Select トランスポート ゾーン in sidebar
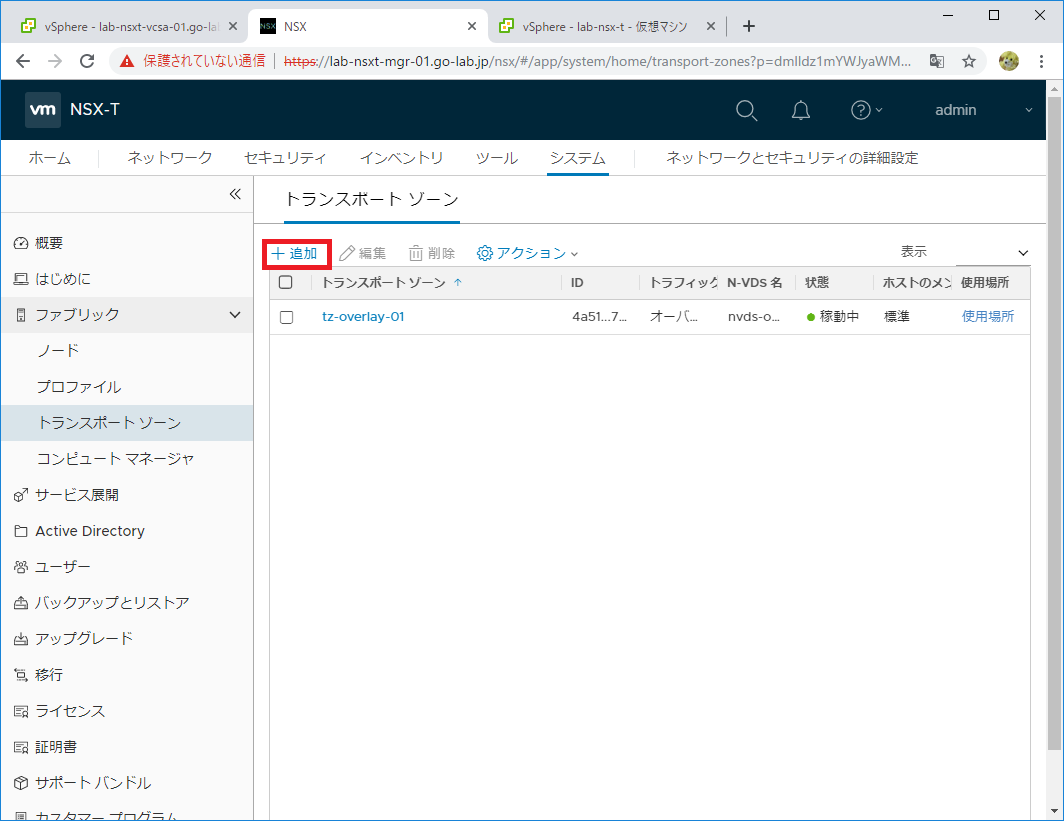1064x821 pixels. pyautogui.click(x=127, y=423)
